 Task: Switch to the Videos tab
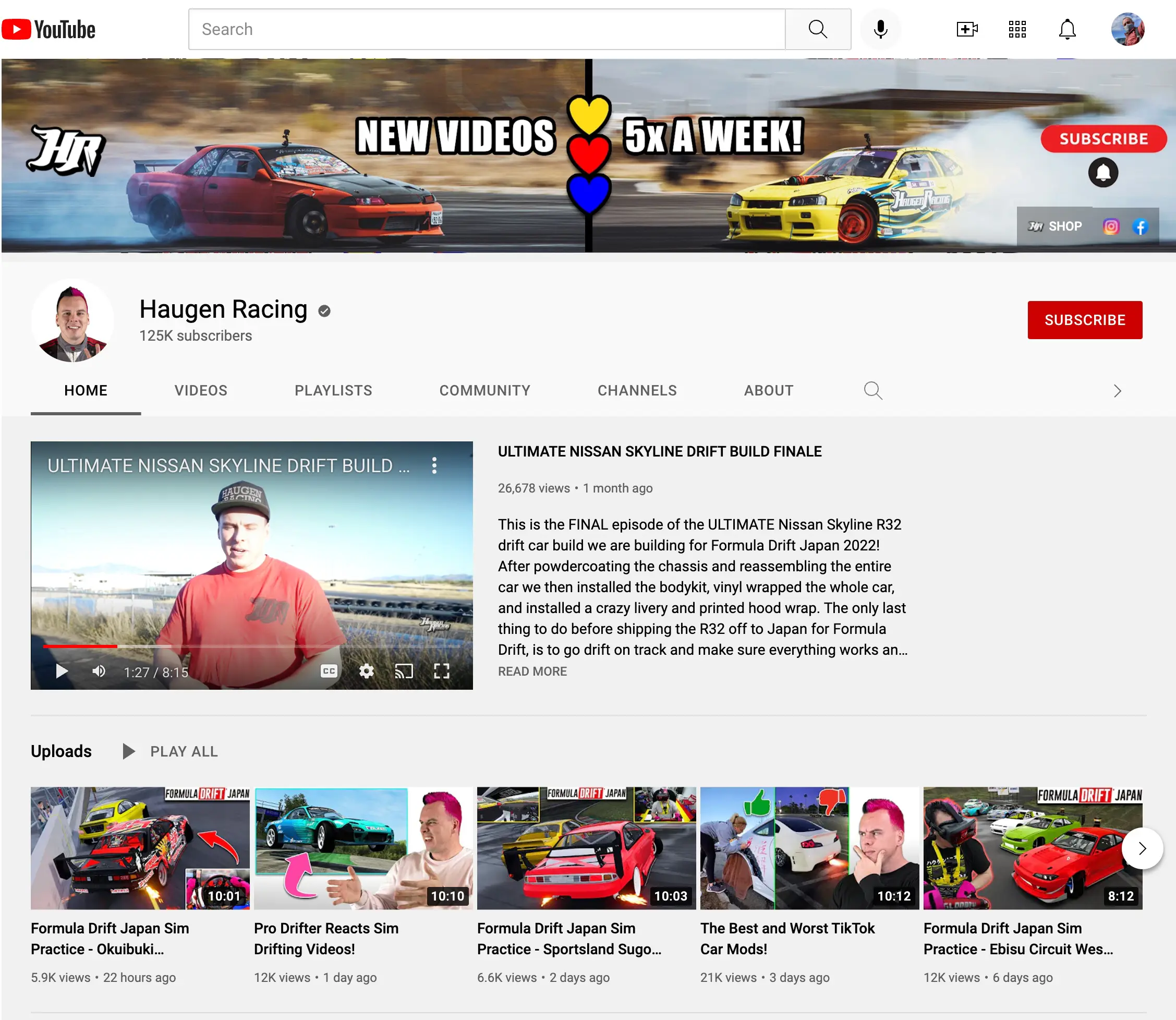[201, 390]
